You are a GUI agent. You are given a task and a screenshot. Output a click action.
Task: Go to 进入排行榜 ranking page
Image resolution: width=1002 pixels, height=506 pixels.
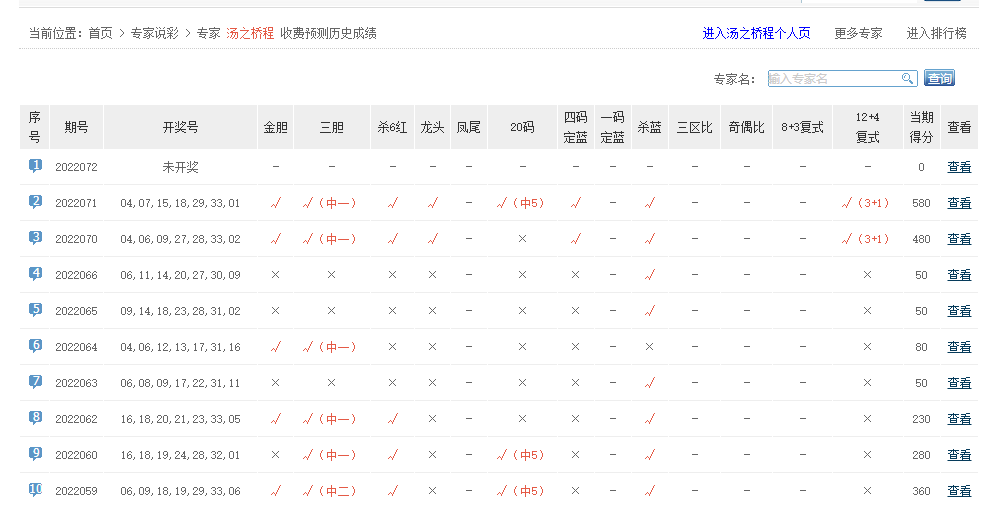pos(936,33)
